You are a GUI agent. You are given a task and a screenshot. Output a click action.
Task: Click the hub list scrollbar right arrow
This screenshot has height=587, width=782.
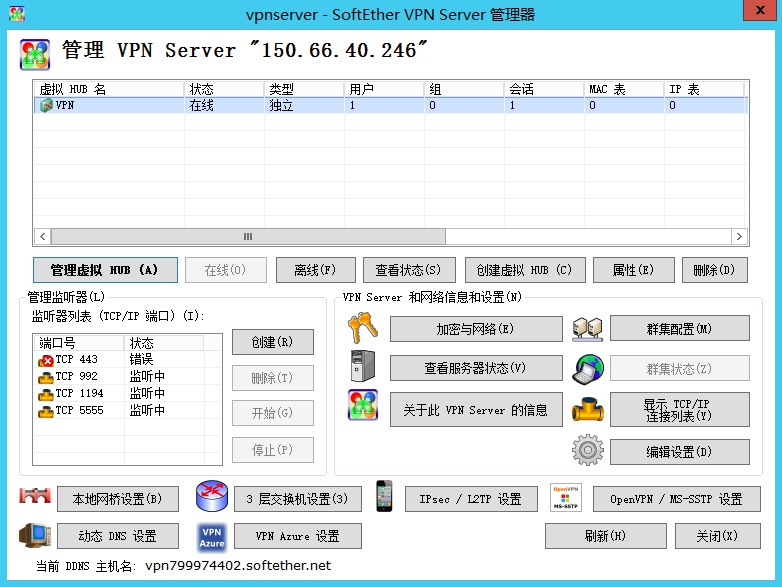739,236
